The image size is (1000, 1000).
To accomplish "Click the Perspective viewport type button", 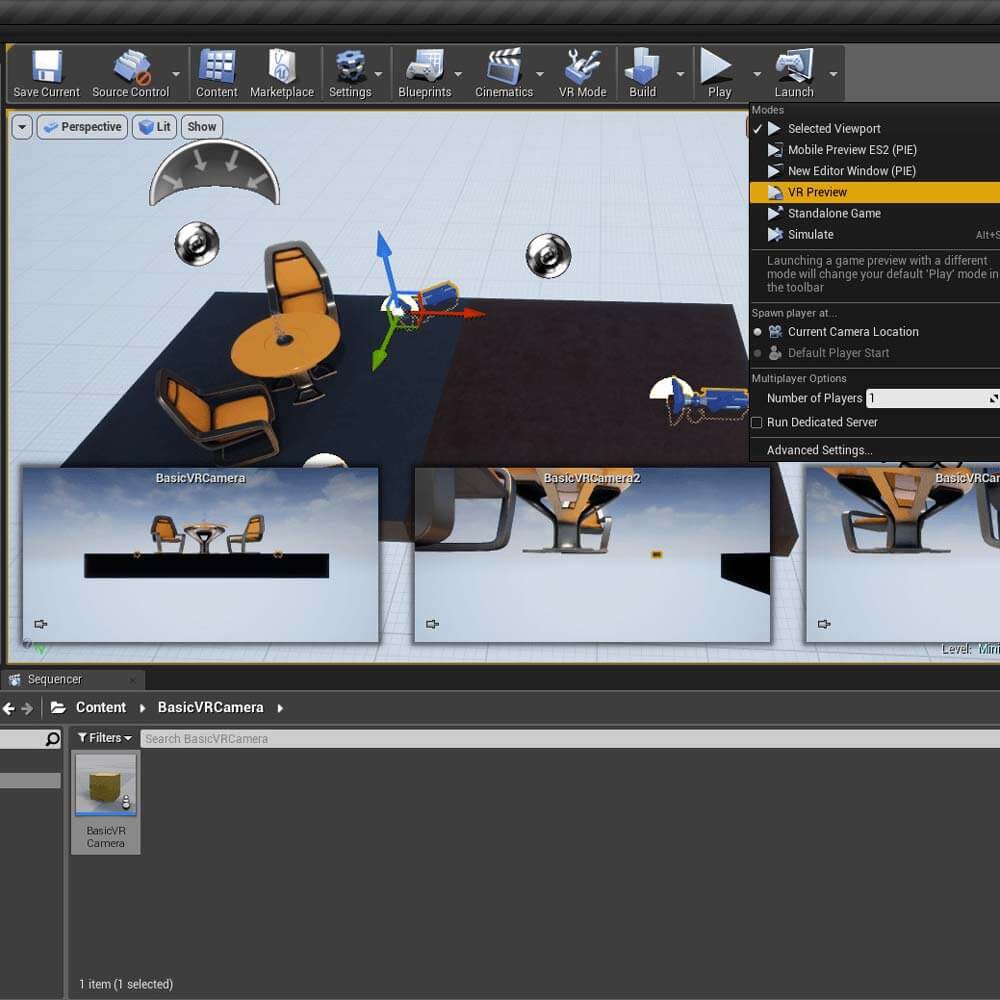I will point(83,127).
